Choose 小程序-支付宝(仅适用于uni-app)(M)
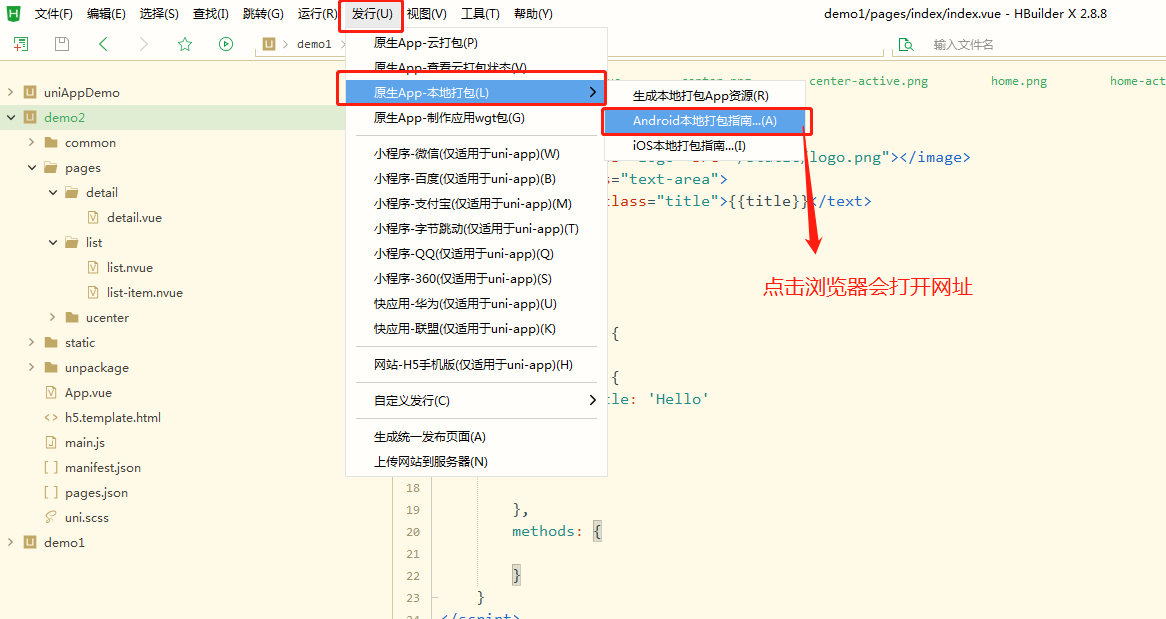Image resolution: width=1166 pixels, height=619 pixels. pos(477,204)
